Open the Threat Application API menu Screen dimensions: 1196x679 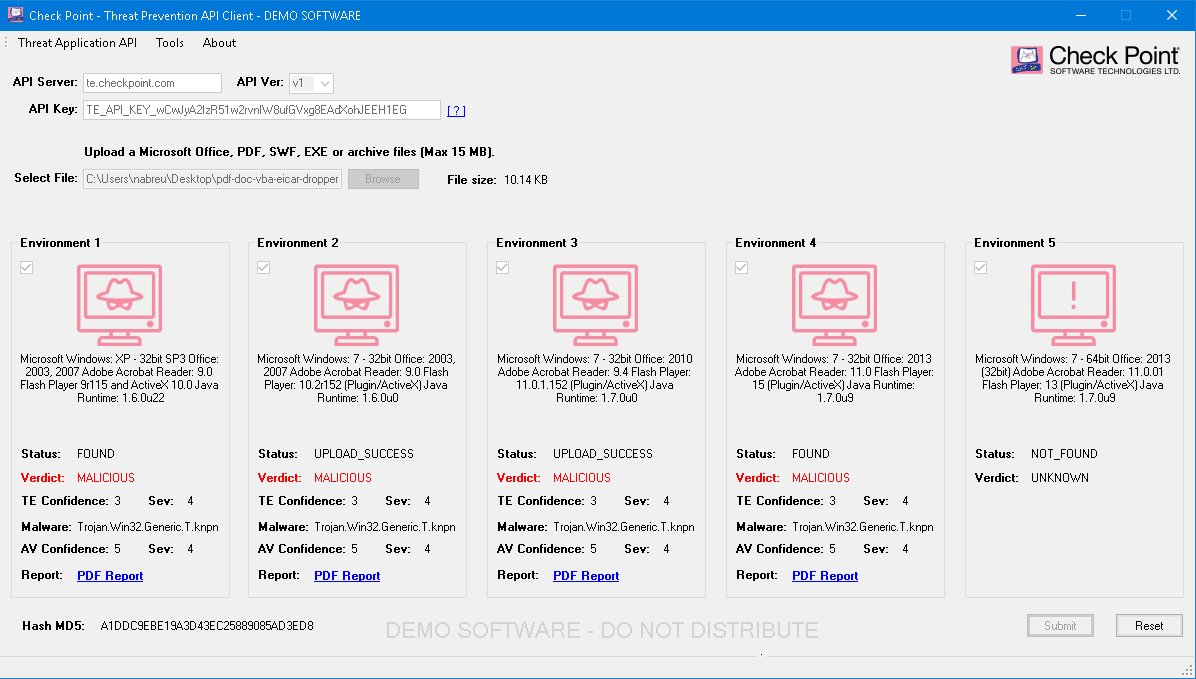coord(77,42)
